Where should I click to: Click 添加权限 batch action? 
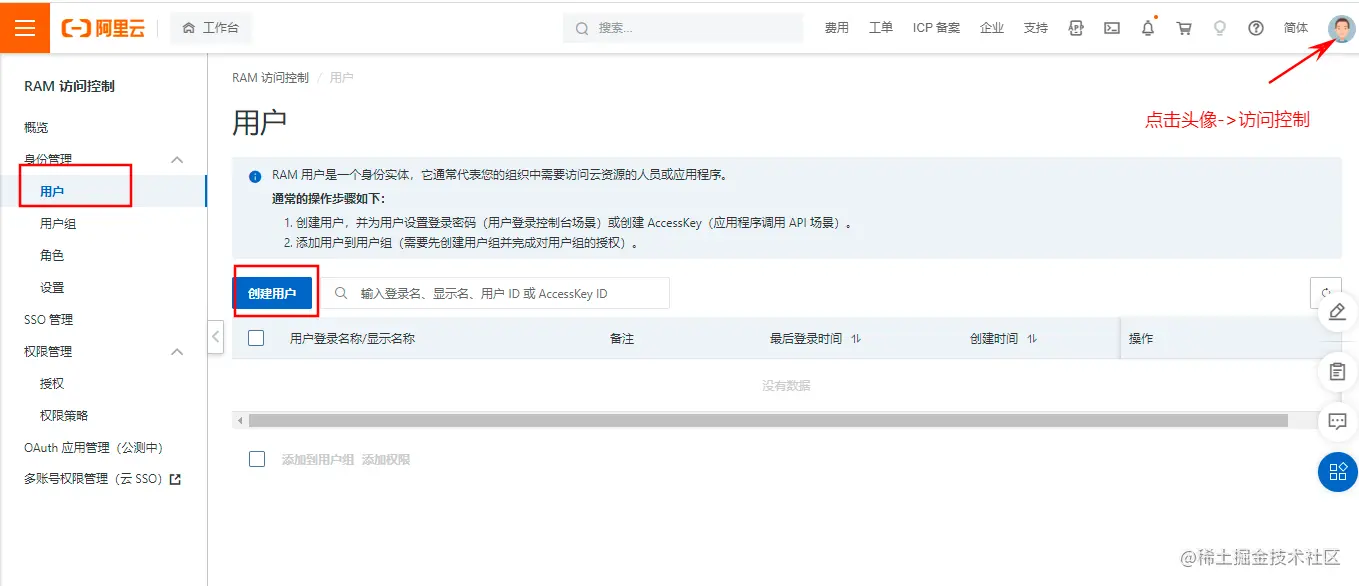(386, 460)
